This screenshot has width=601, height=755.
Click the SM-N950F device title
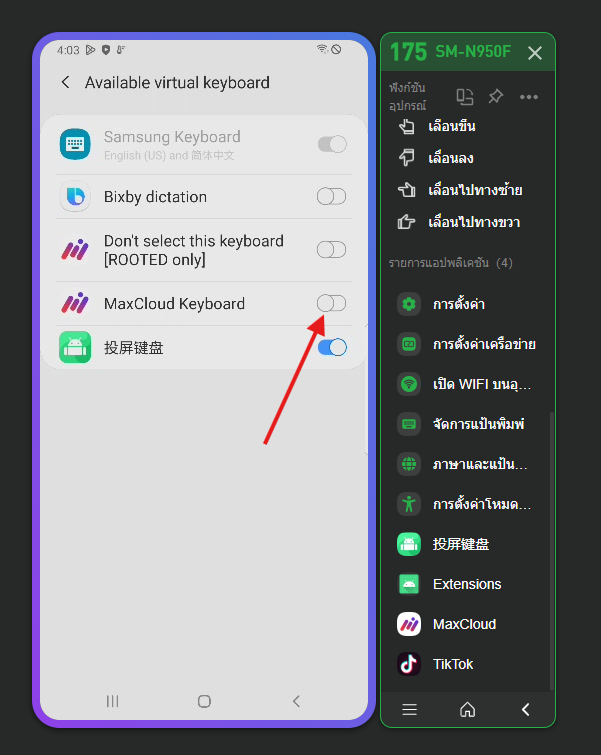pyautogui.click(x=473, y=52)
